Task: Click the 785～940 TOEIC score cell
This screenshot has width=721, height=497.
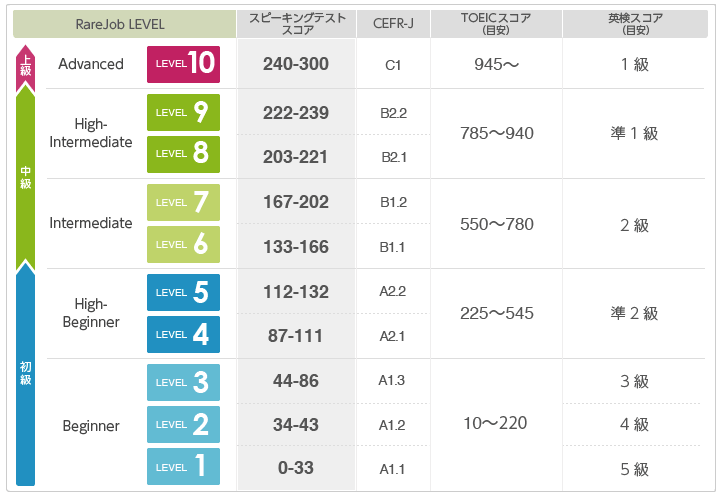Action: click(497, 133)
